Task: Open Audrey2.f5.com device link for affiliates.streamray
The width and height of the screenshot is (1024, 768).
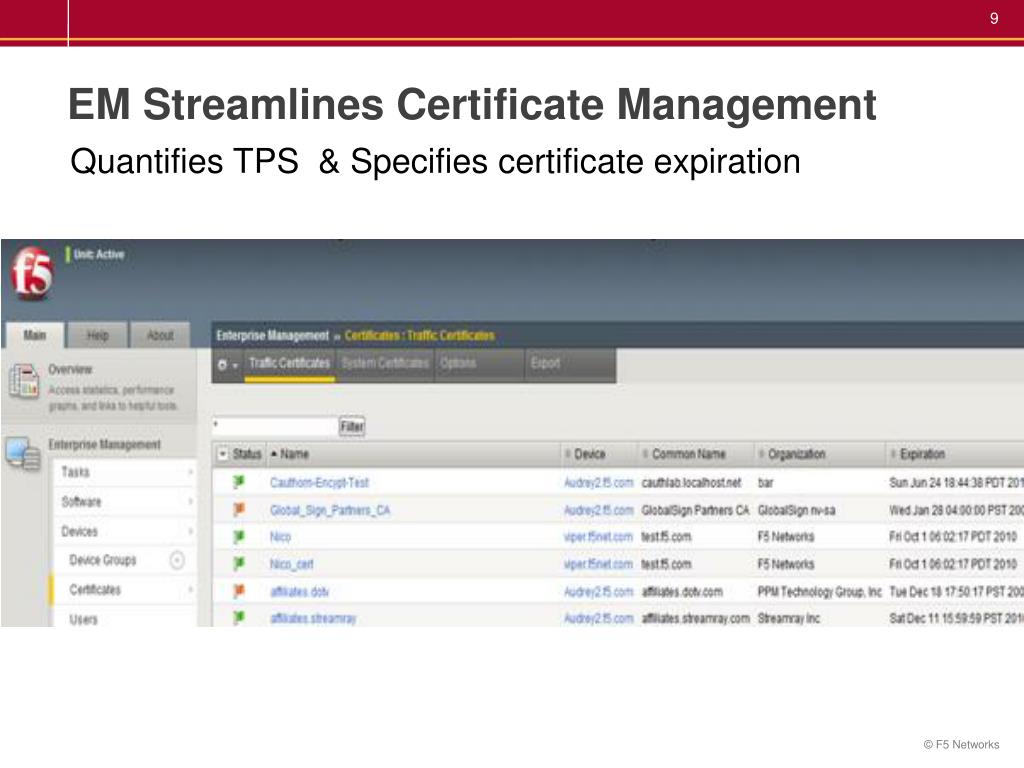Action: (x=599, y=618)
